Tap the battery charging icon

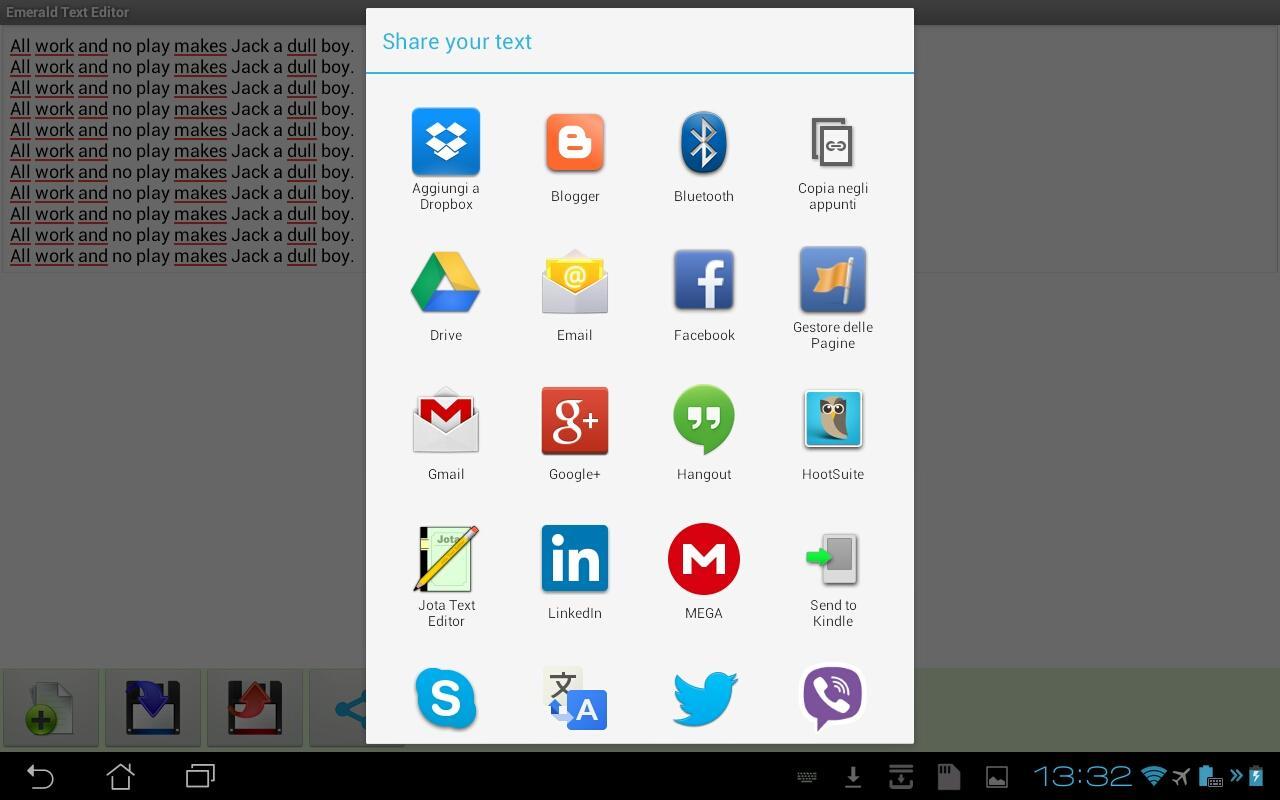click(1257, 776)
